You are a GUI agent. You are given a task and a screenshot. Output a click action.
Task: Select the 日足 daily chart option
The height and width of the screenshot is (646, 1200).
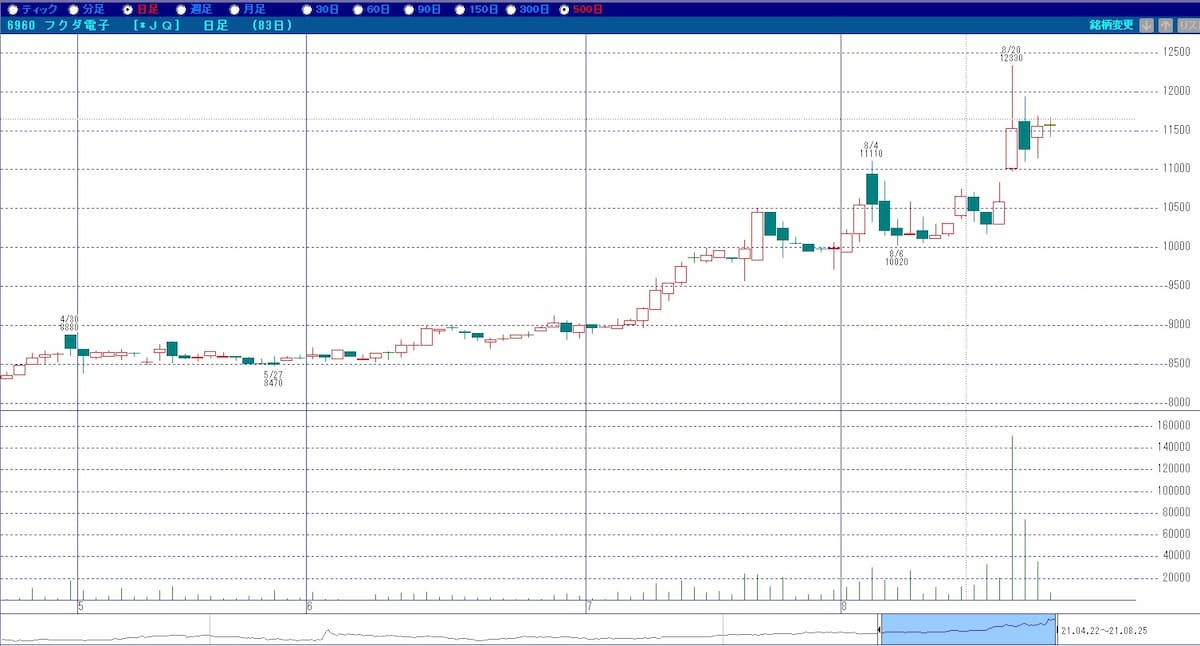(127, 9)
